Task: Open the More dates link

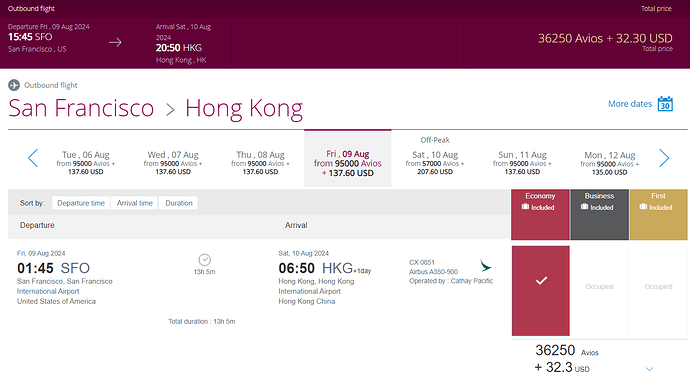Action: (x=630, y=104)
